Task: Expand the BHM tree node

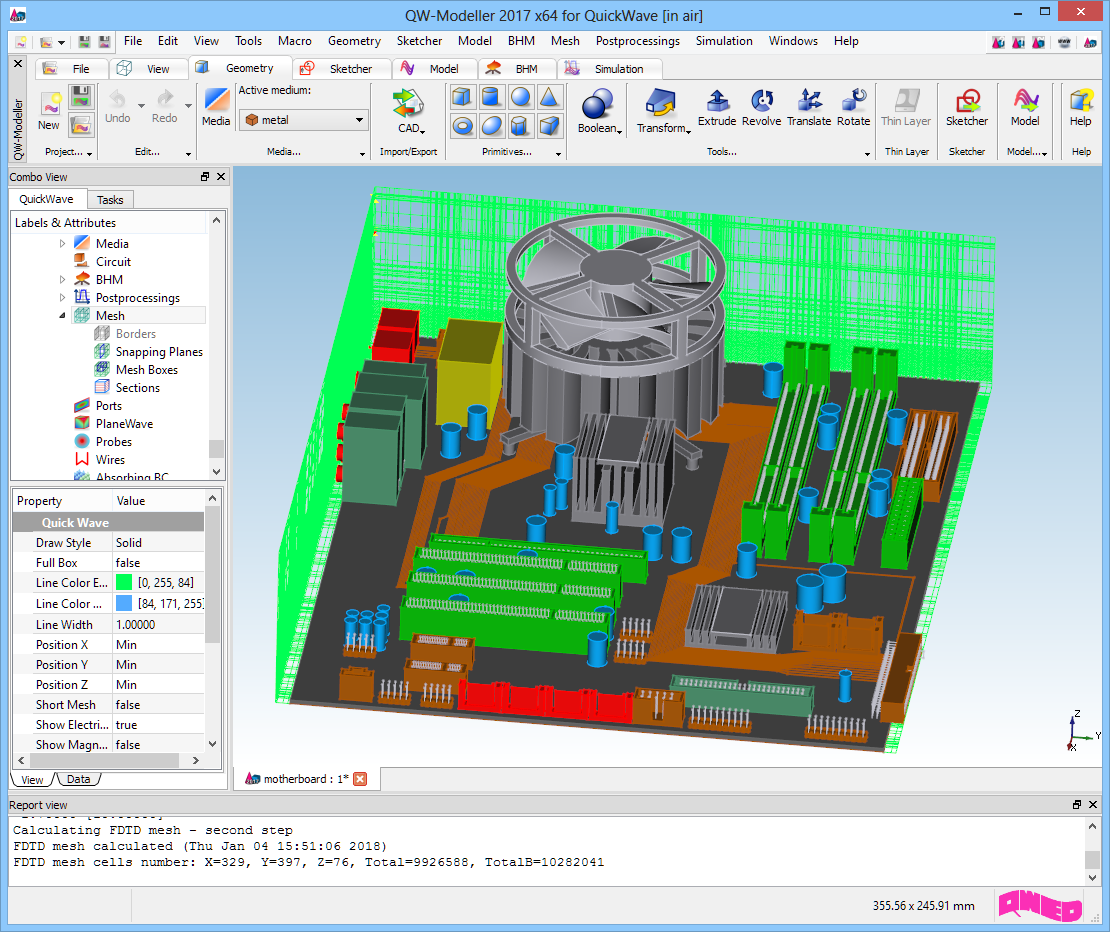Action: click(62, 280)
